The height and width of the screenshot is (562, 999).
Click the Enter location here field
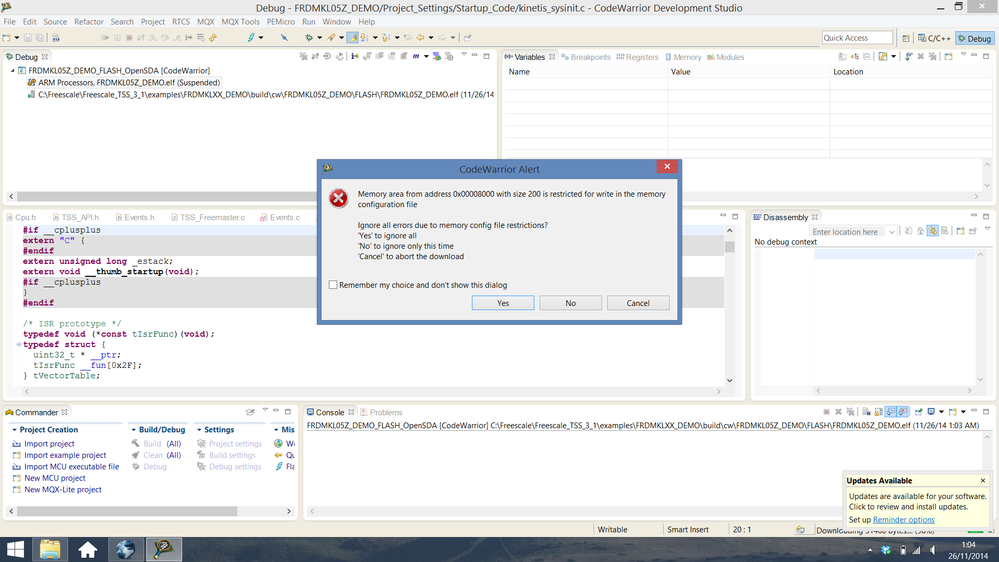click(x=849, y=232)
